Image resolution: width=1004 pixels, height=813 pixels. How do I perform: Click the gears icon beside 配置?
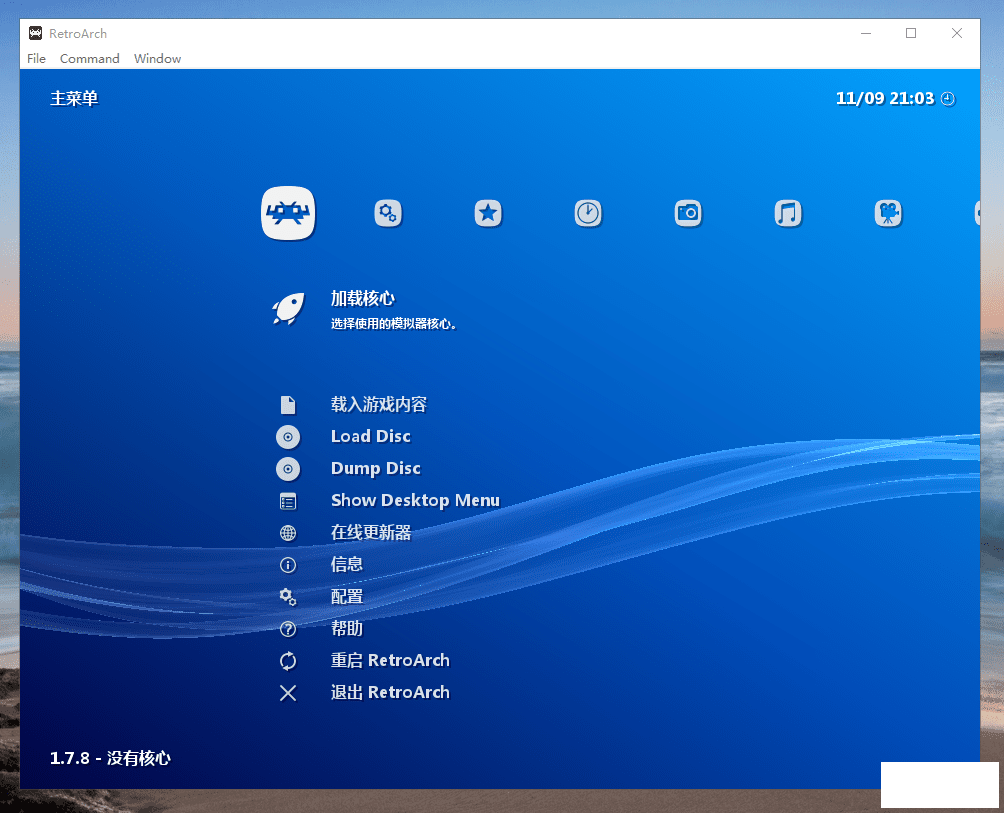pos(288,597)
